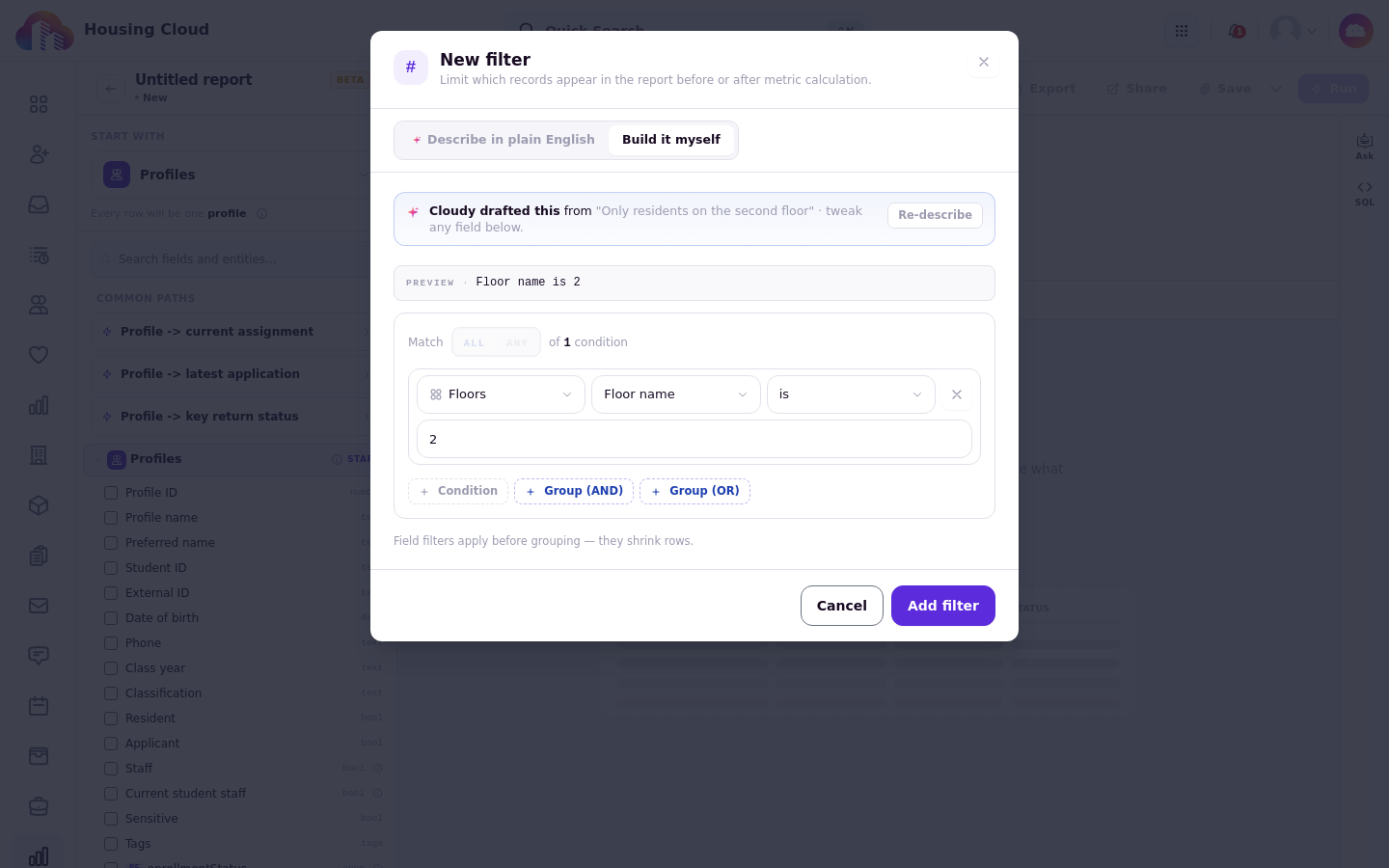Open the heart icon in left sidebar
Screen dimensions: 1389x868
tap(39, 355)
